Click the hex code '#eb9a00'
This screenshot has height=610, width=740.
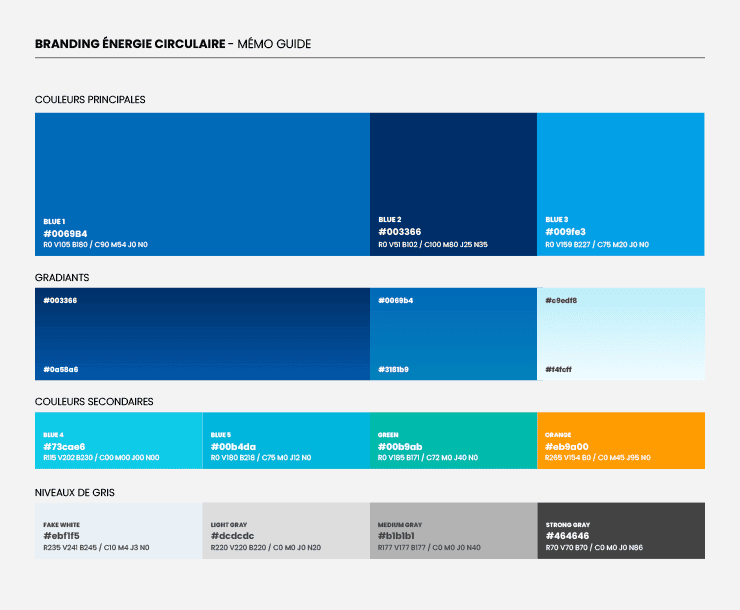click(567, 446)
